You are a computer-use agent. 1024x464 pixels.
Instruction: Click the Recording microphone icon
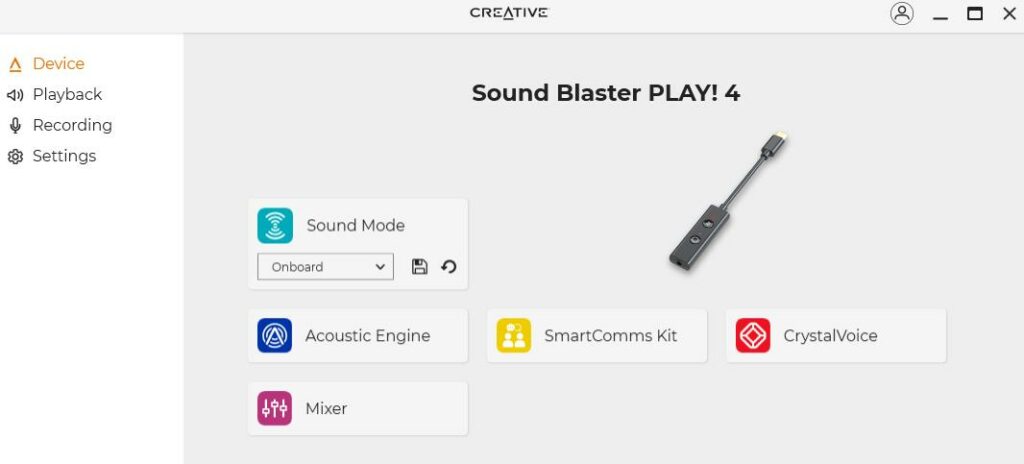15,125
